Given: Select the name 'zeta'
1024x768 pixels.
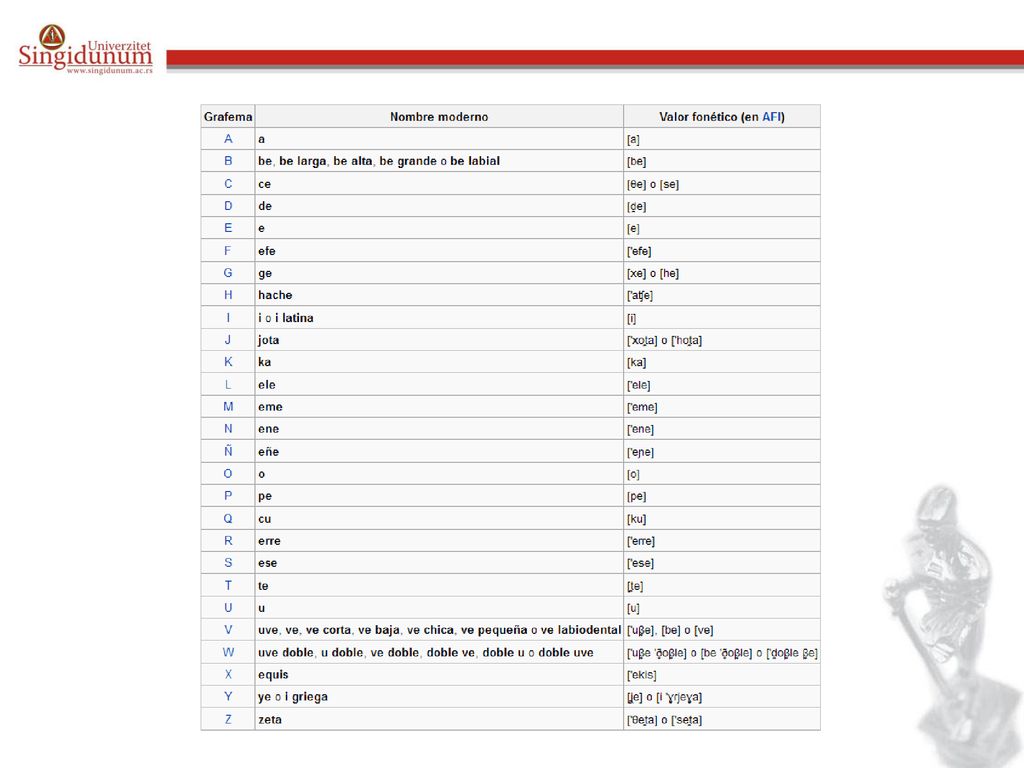Looking at the screenshot, I should click(x=270, y=720).
